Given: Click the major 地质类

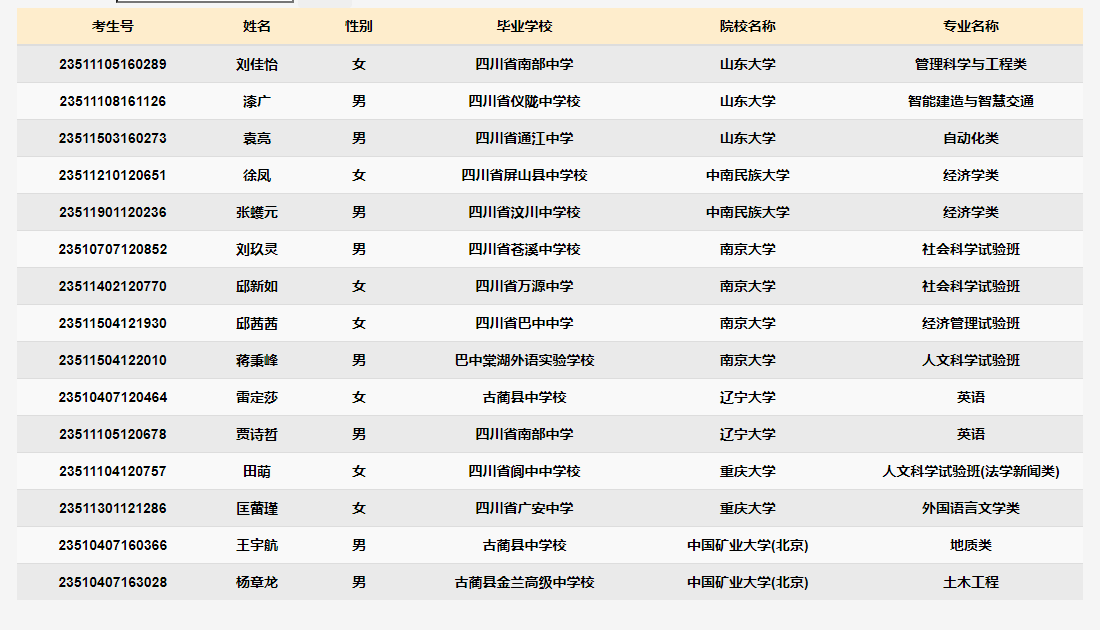Looking at the screenshot, I should [x=971, y=546].
